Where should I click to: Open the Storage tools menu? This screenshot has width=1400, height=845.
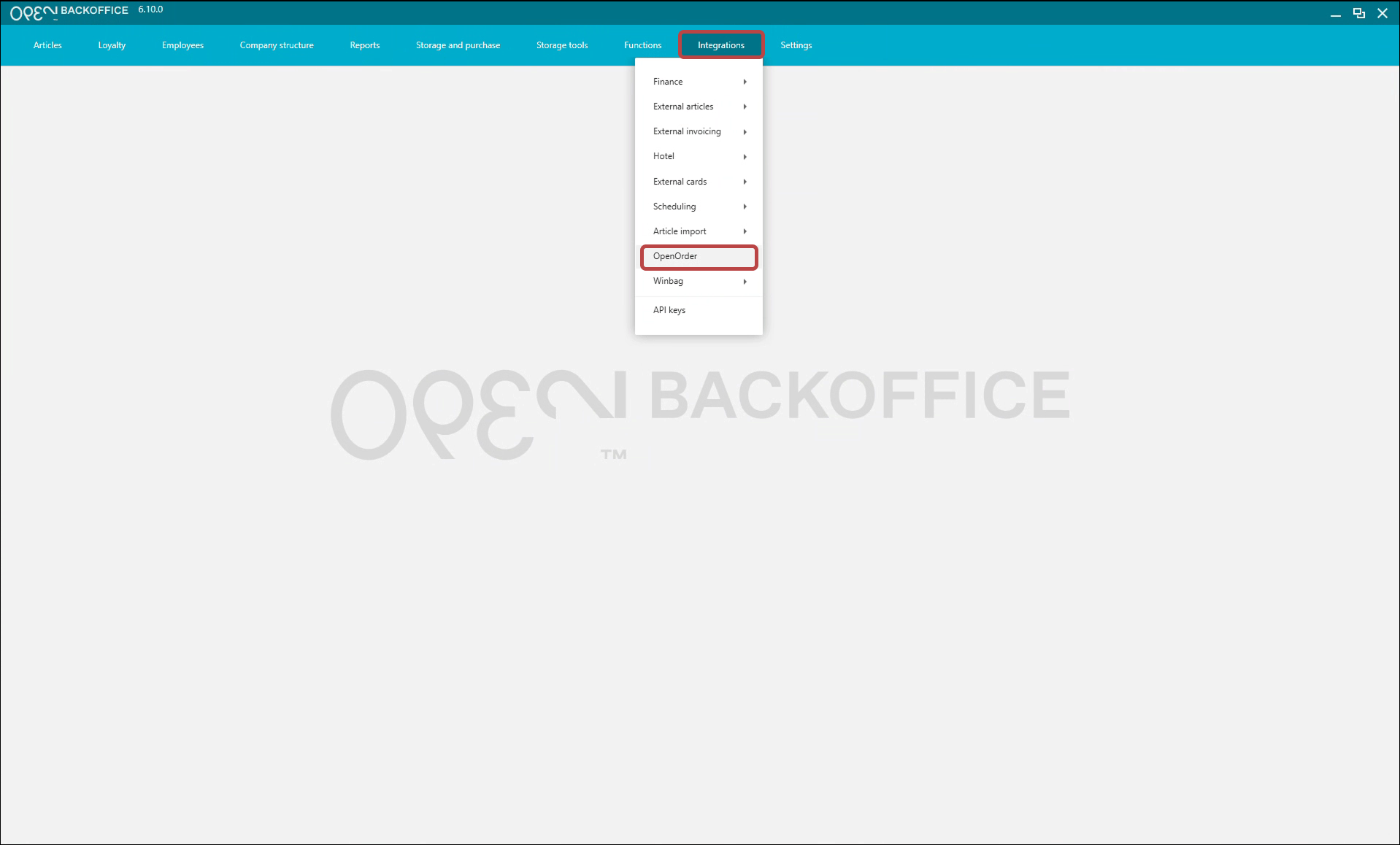(562, 45)
